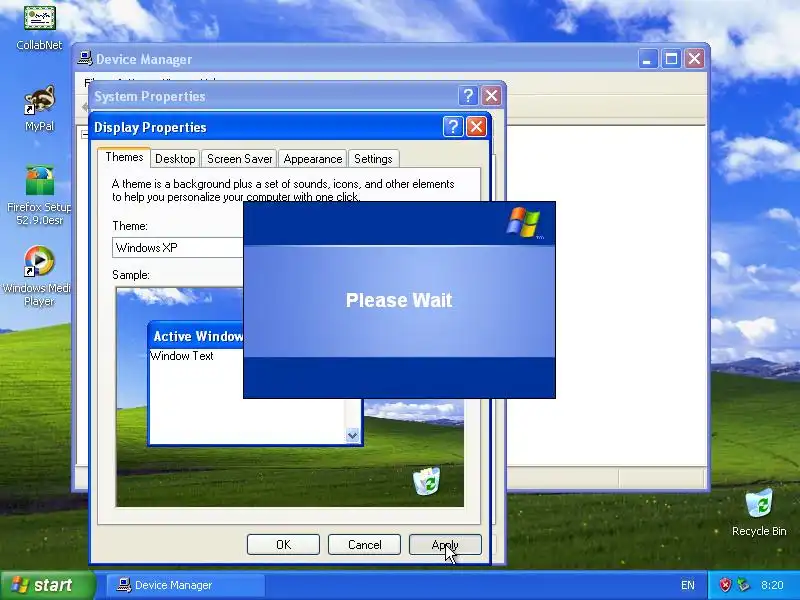800x600 pixels.
Task: Click the tray icon beside the clock
Action: (x=743, y=585)
